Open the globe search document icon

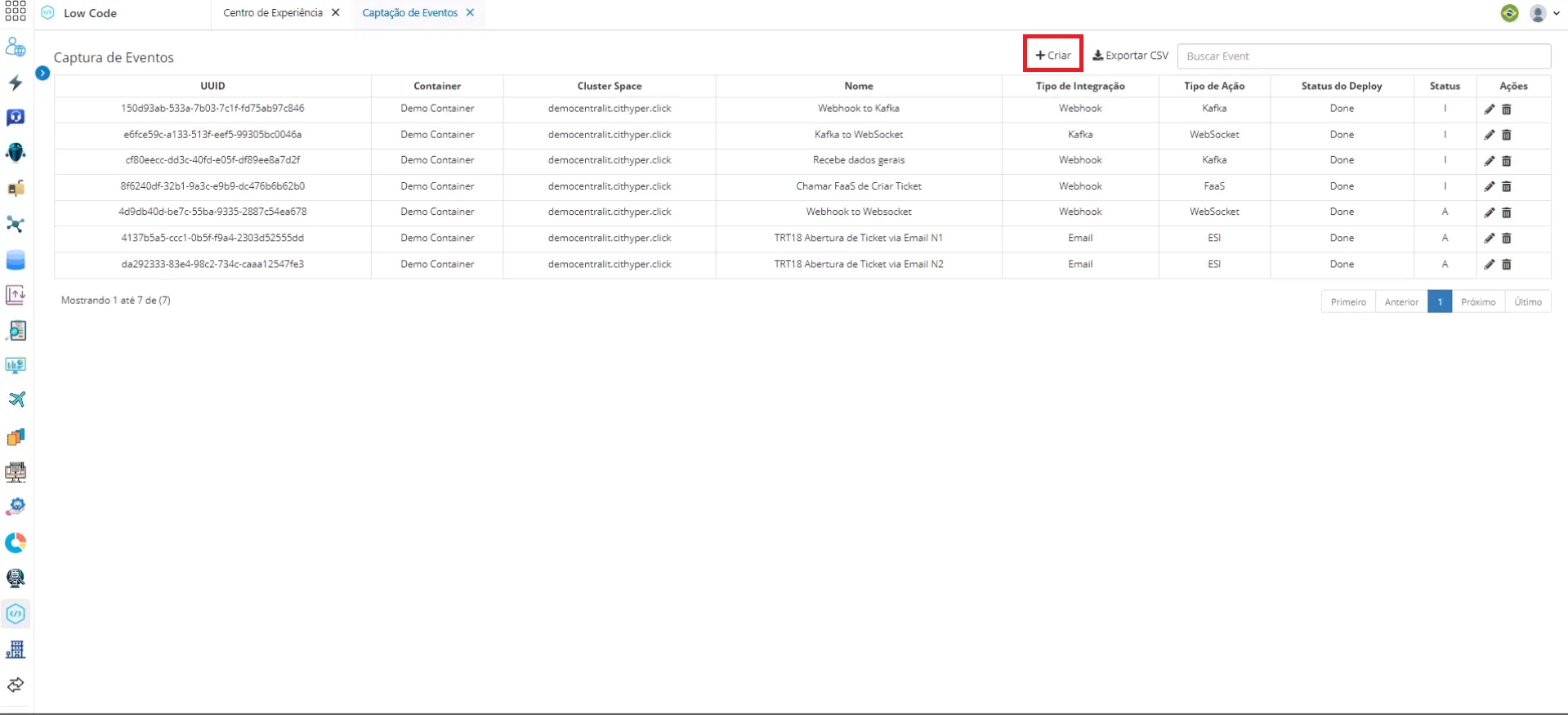(x=16, y=578)
